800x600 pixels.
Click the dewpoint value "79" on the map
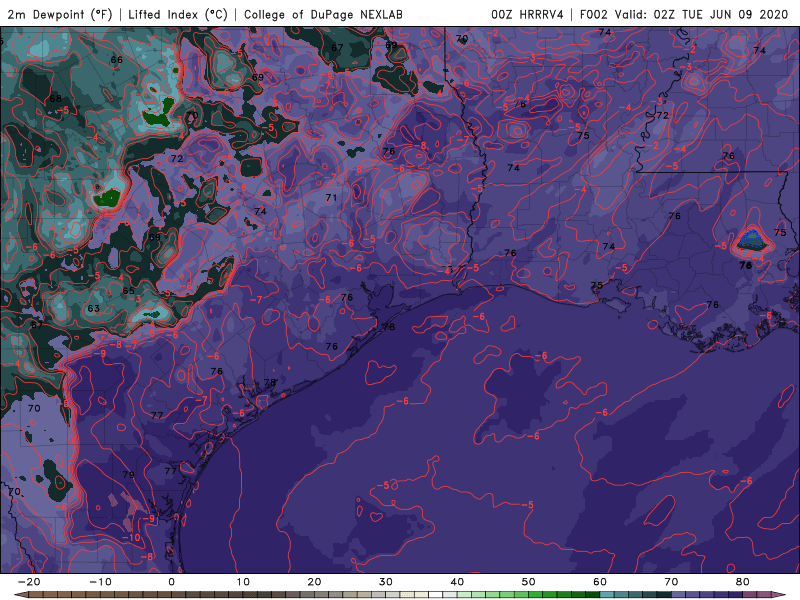[x=128, y=474]
